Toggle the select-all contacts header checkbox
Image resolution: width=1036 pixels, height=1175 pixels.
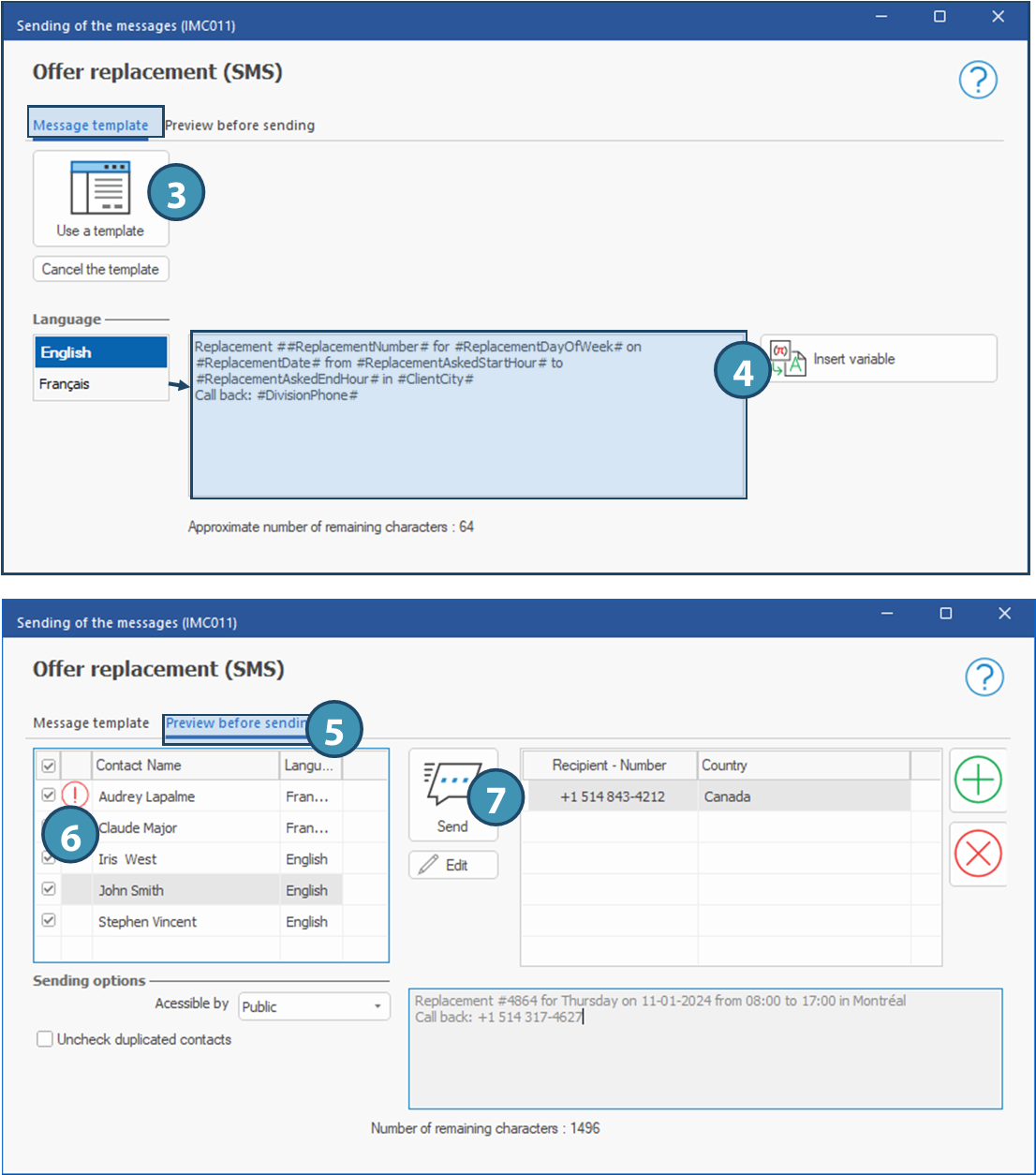click(x=49, y=766)
